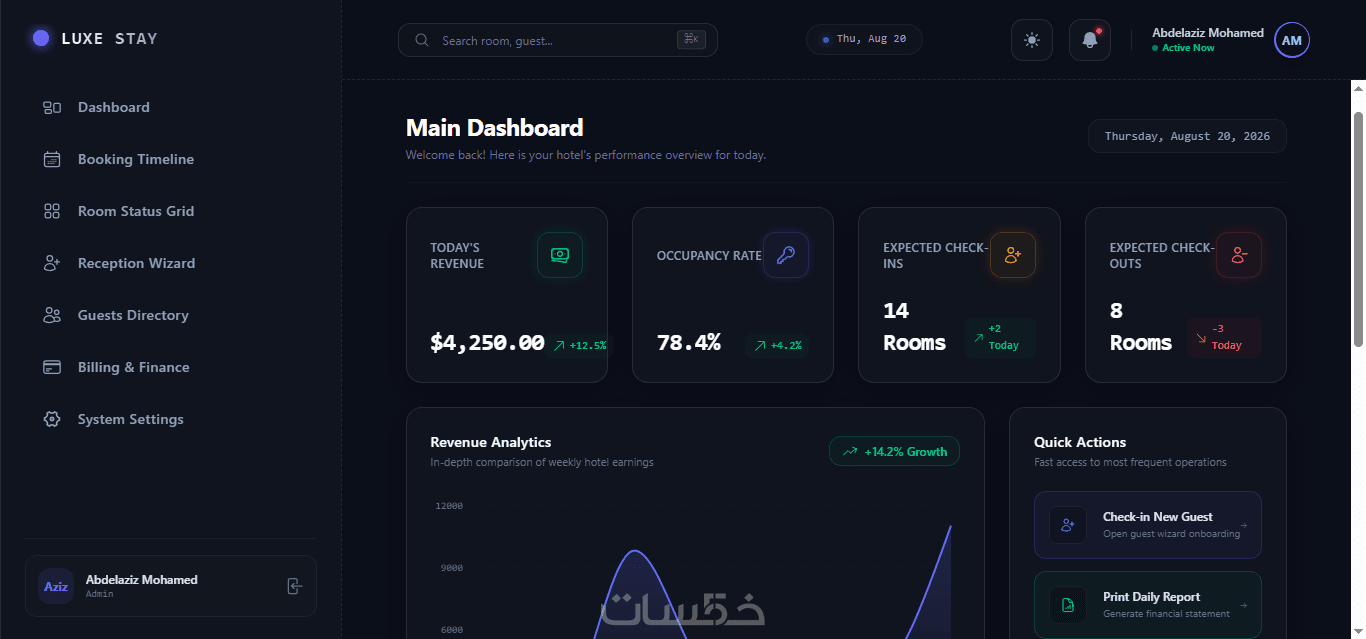The width and height of the screenshot is (1366, 639).
Task: Click the 8 Rooms check-outs value
Action: pyautogui.click(x=1140, y=327)
